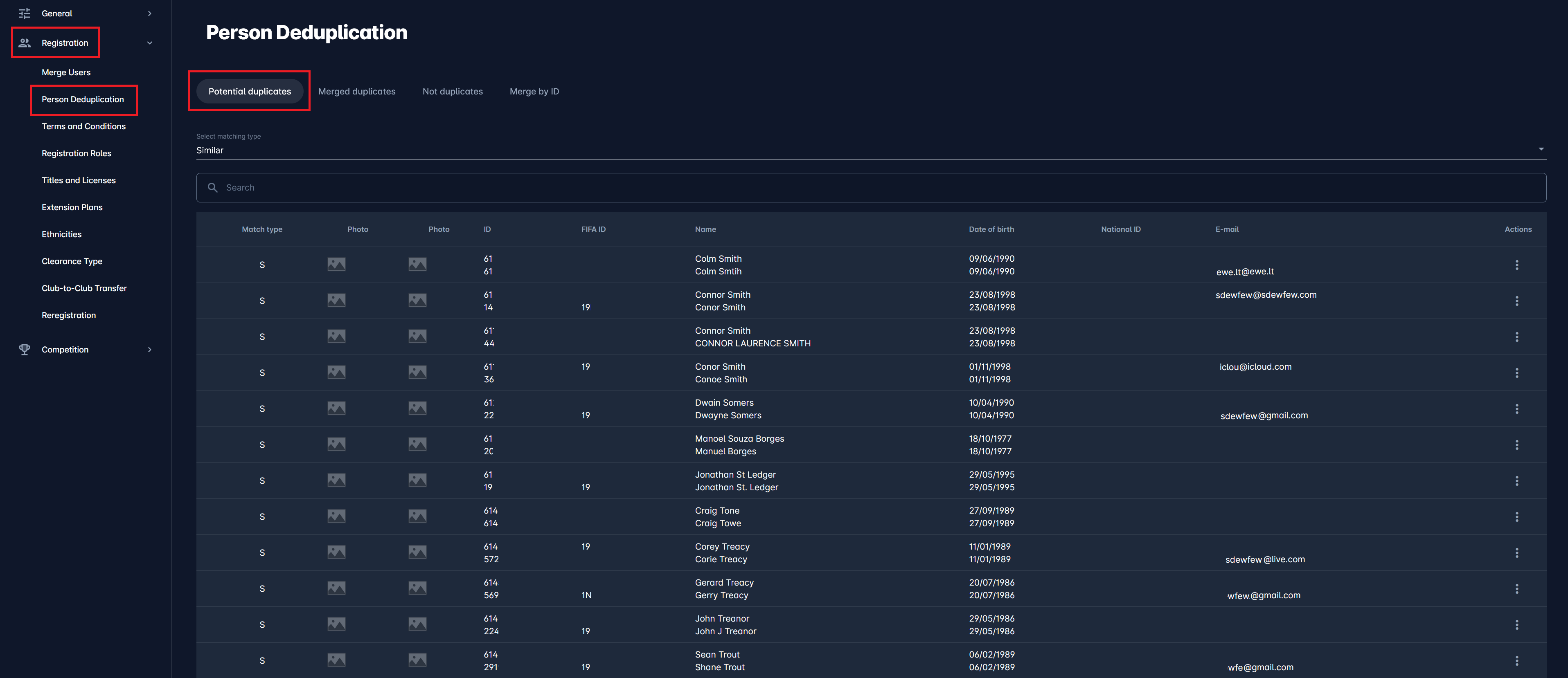Image resolution: width=1568 pixels, height=678 pixels.
Task: Open the actions menu for Sean Trout row
Action: pyautogui.click(x=1517, y=660)
